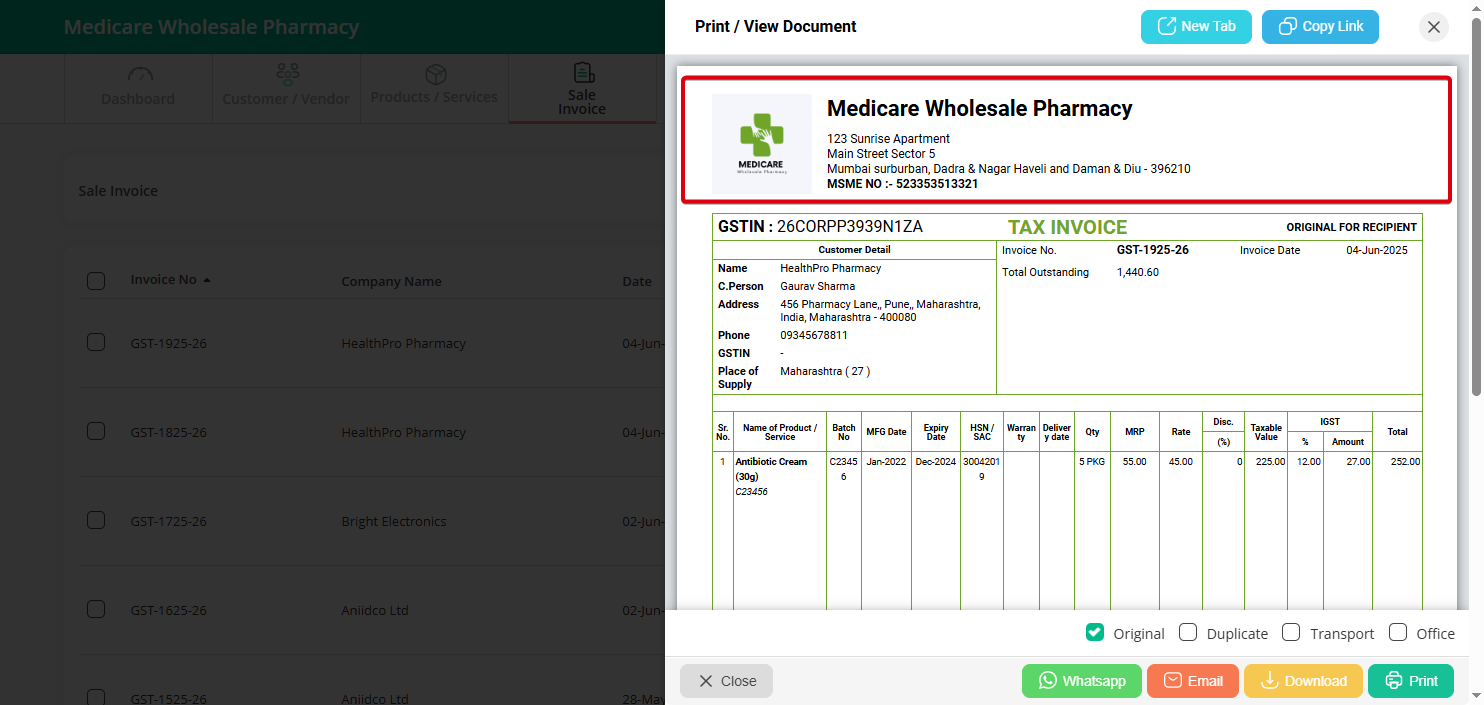This screenshot has height=705, width=1484.
Task: Click invoice number GST-1625-26 in the list
Action: coord(168,610)
